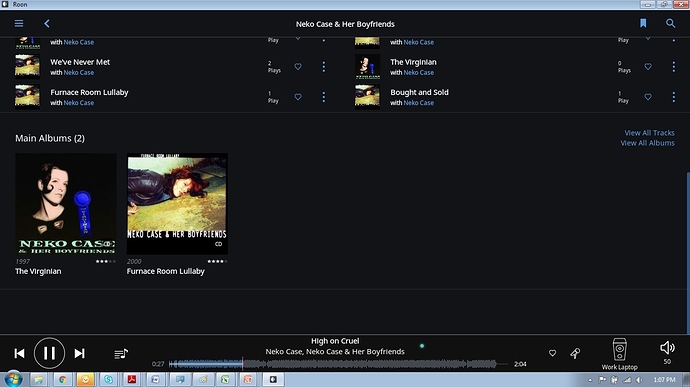
Task: Click the volume speaker icon
Action: pos(667,348)
